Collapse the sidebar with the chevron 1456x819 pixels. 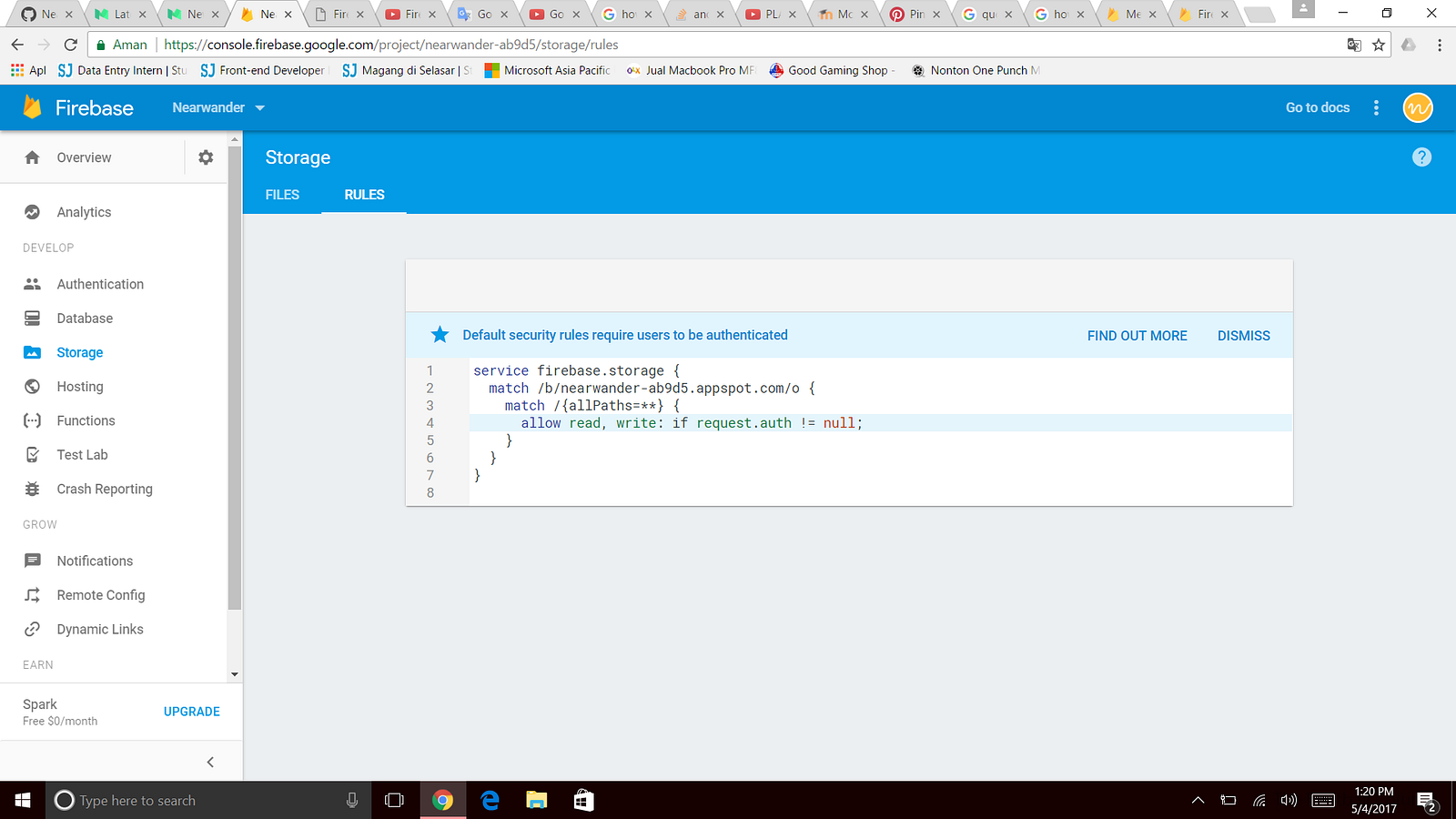coord(210,762)
